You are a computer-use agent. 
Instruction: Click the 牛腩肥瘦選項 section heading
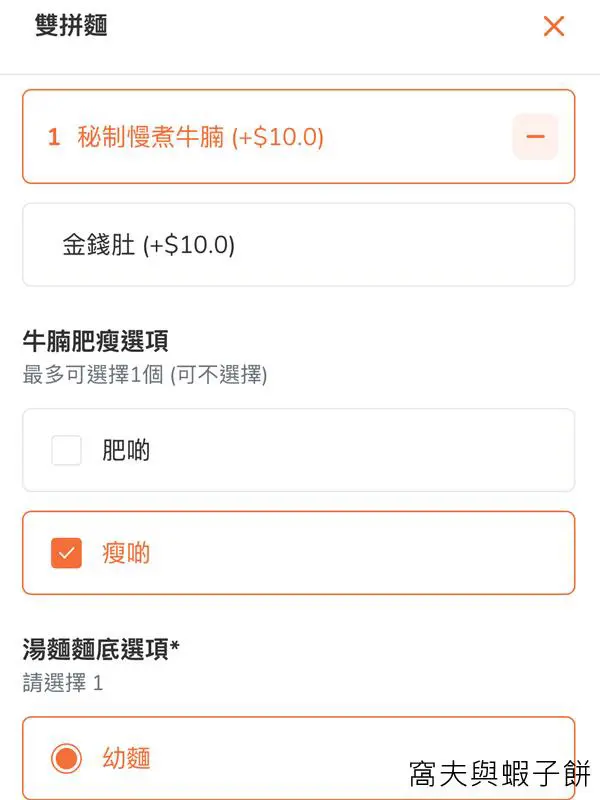click(x=95, y=341)
